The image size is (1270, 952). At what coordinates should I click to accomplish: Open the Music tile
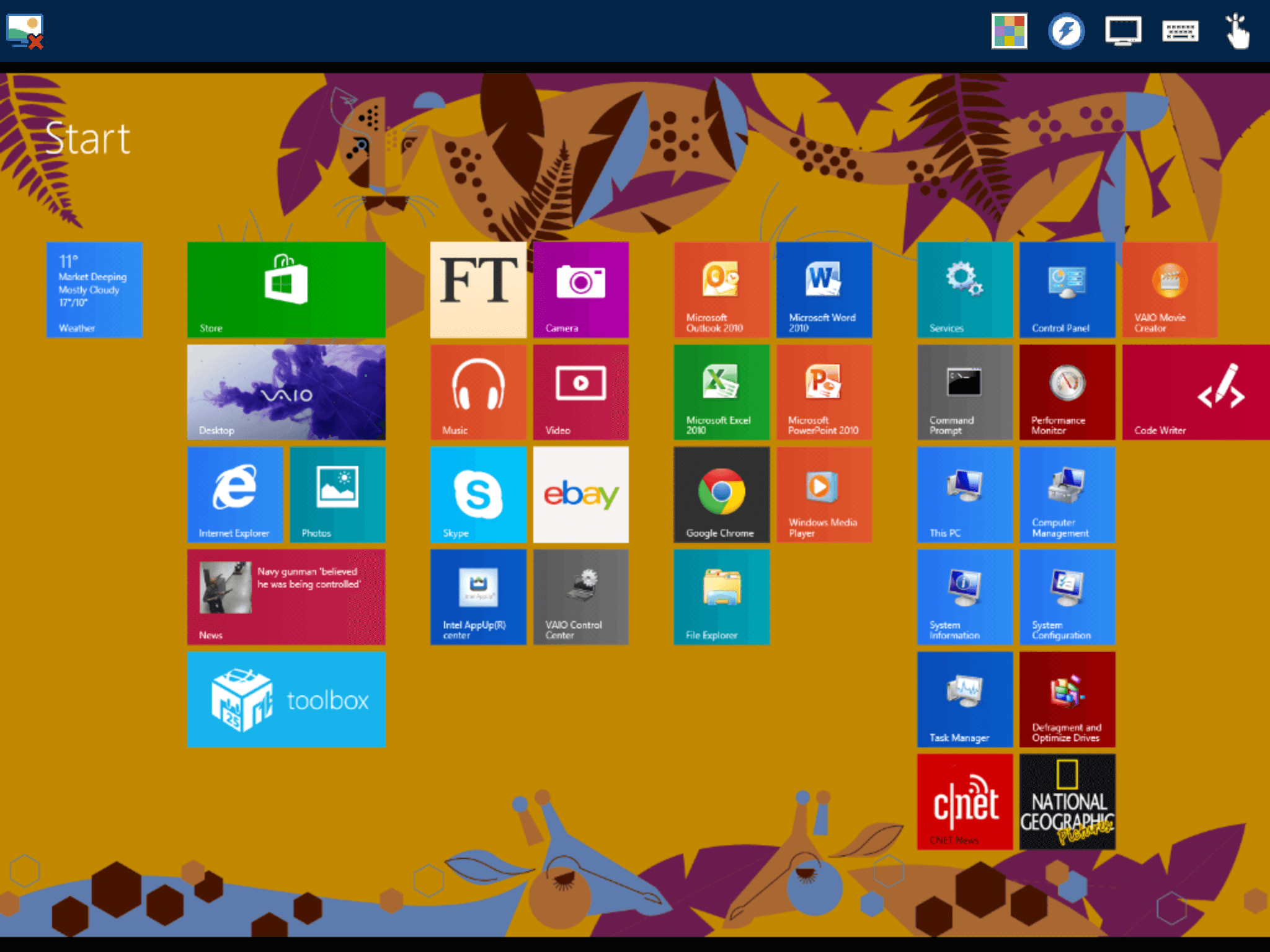(x=478, y=392)
